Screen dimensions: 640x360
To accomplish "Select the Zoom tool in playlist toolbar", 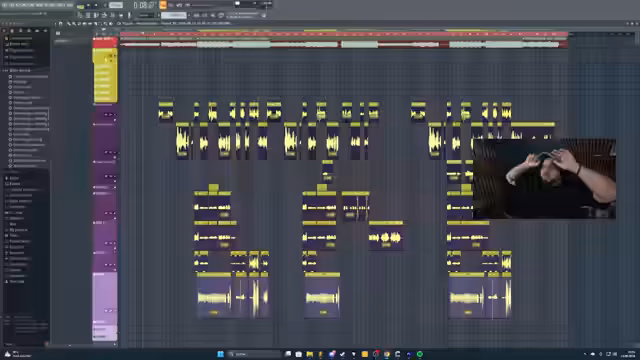I will (105, 24).
